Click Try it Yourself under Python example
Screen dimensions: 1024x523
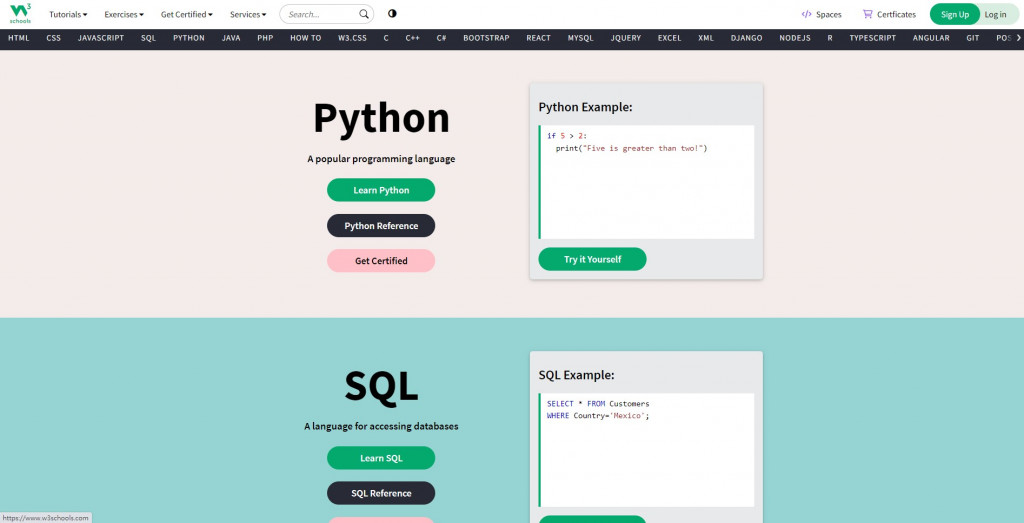[592, 259]
